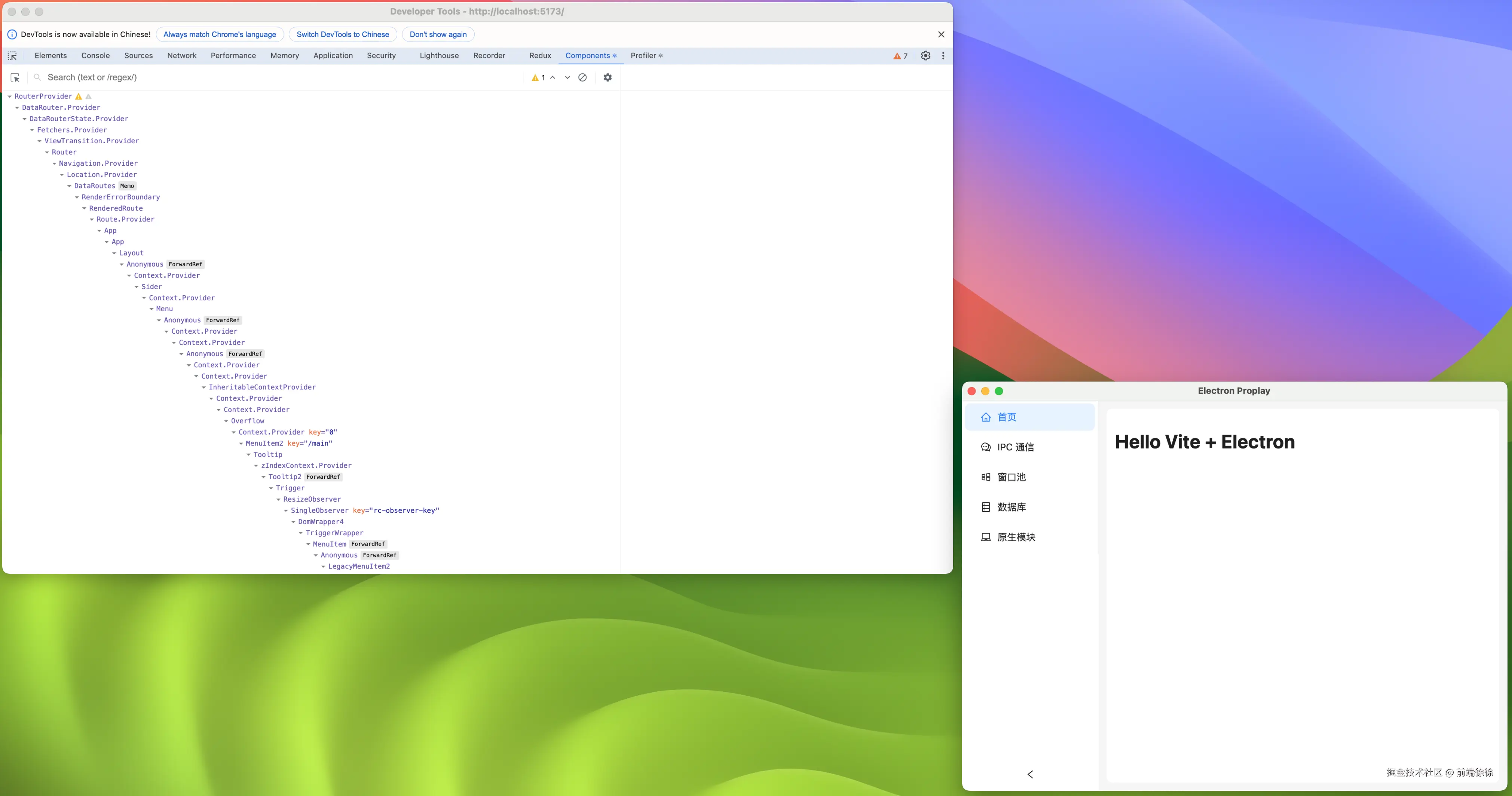Screen dimensions: 1512x796
Task: Click Switch DevTools to Chinese button
Action: (343, 35)
